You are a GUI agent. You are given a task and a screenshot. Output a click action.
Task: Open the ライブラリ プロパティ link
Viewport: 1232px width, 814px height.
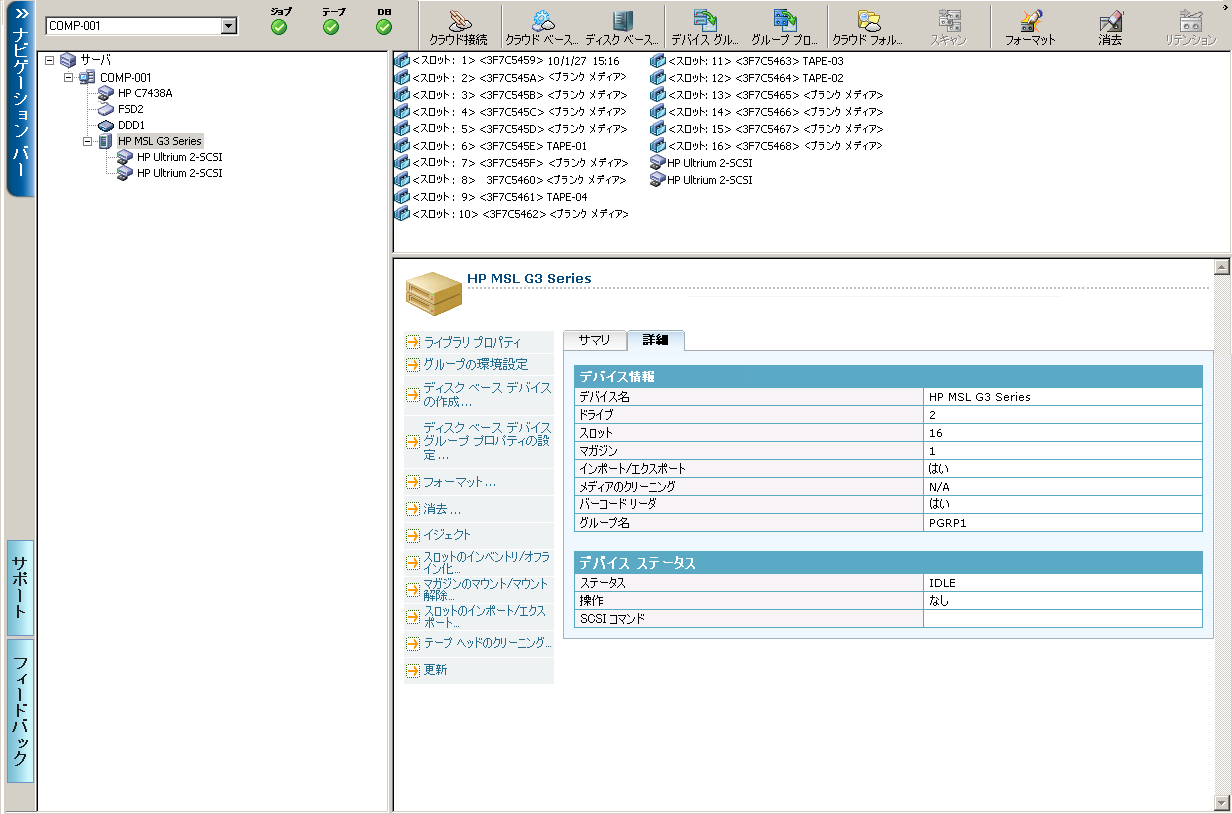(472, 342)
